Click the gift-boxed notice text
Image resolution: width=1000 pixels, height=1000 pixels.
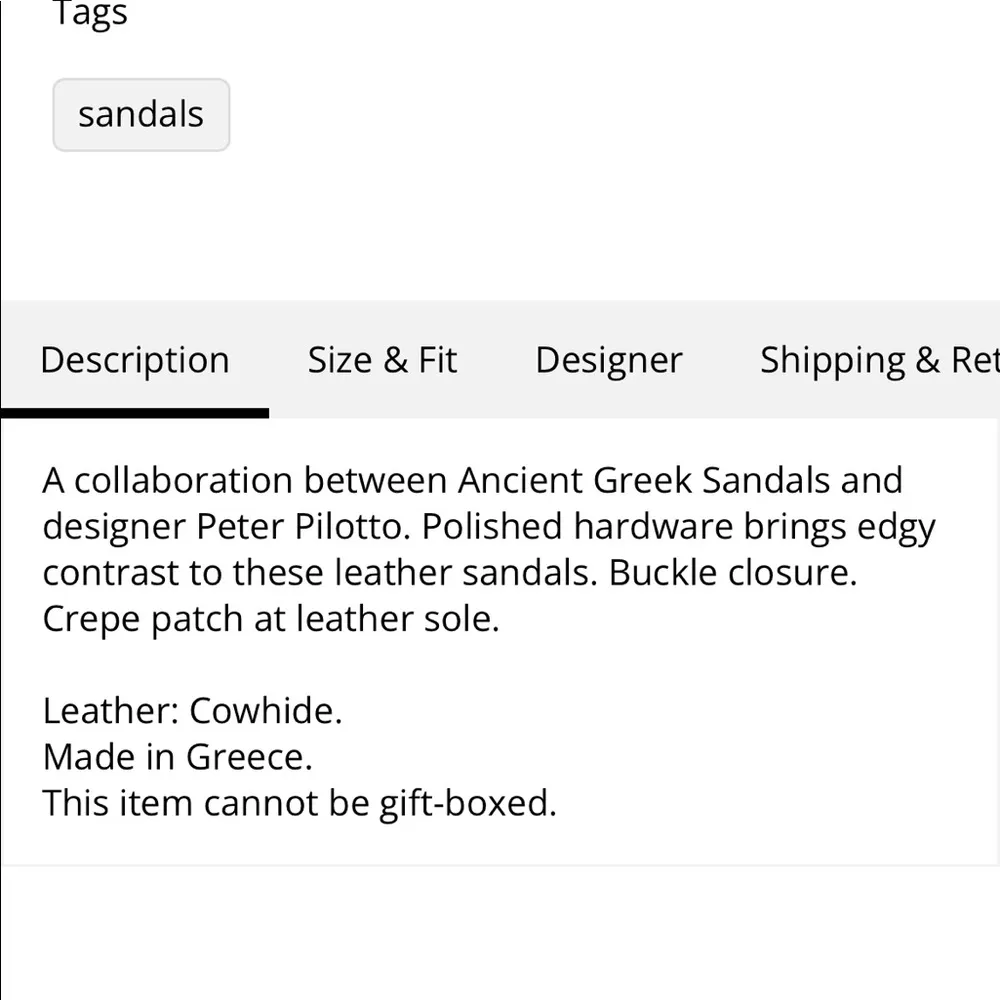click(298, 803)
